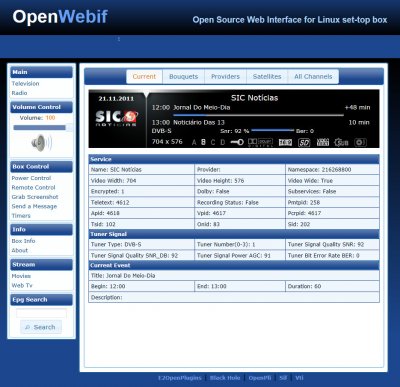Click 'Name: SIC Notícias' cell
Screen dimensions: 400x387
pos(141,170)
